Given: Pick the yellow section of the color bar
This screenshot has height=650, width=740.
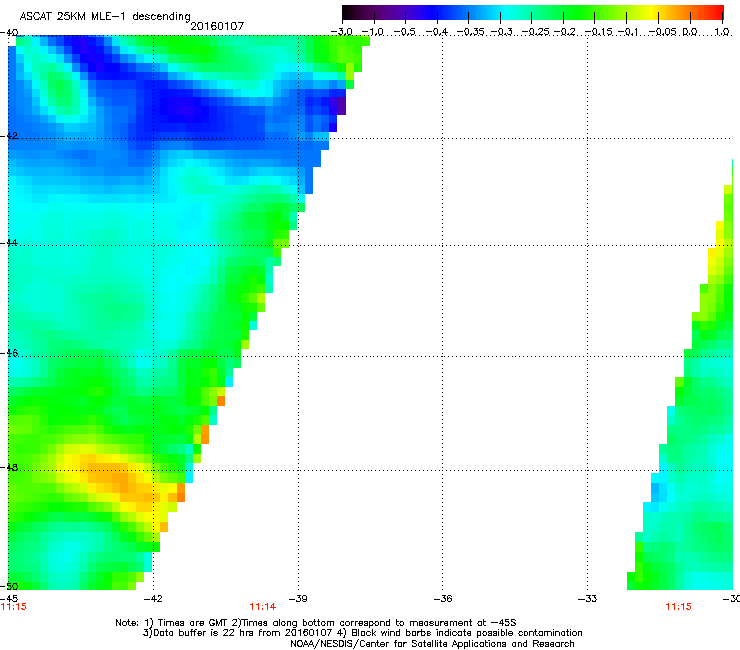Looking at the screenshot, I should 650,13.
